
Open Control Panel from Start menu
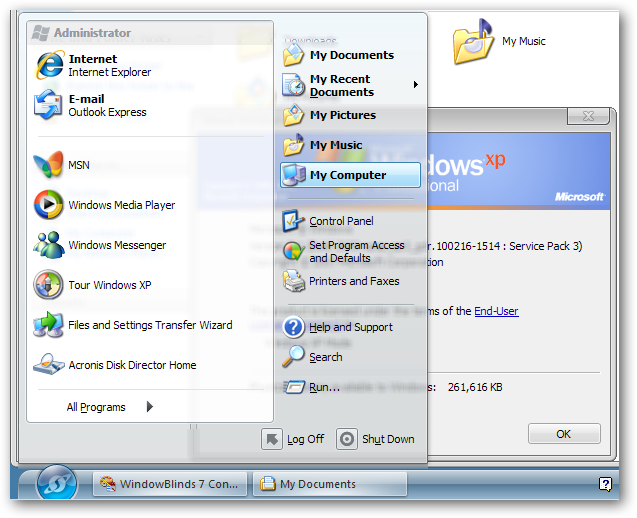pos(340,221)
